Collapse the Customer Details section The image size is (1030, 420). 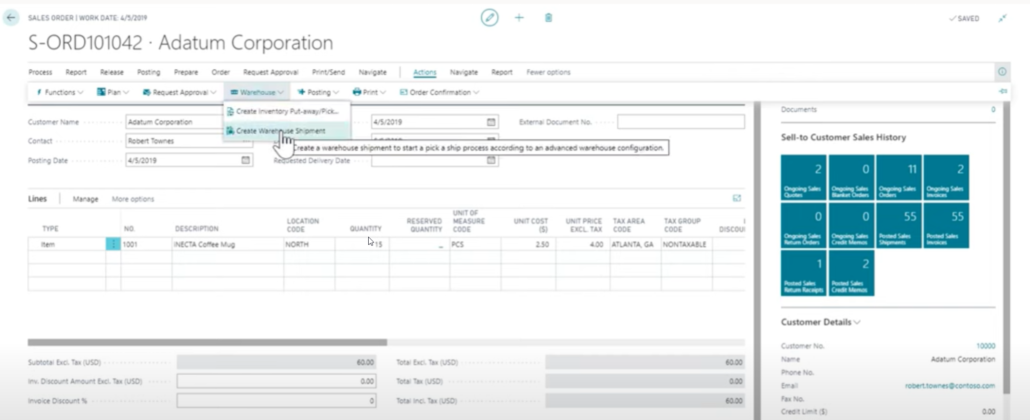tap(820, 322)
